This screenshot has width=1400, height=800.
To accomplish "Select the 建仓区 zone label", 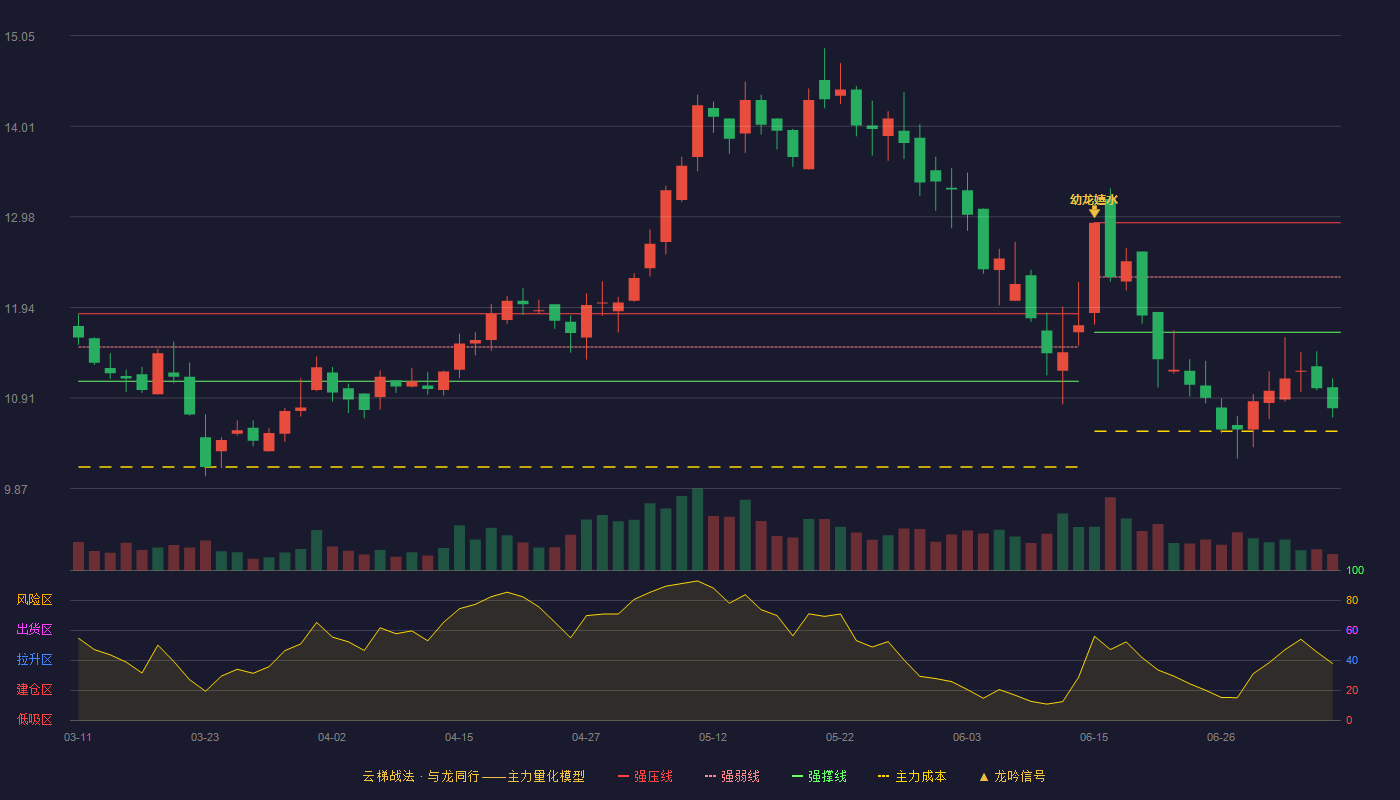I will (34, 690).
